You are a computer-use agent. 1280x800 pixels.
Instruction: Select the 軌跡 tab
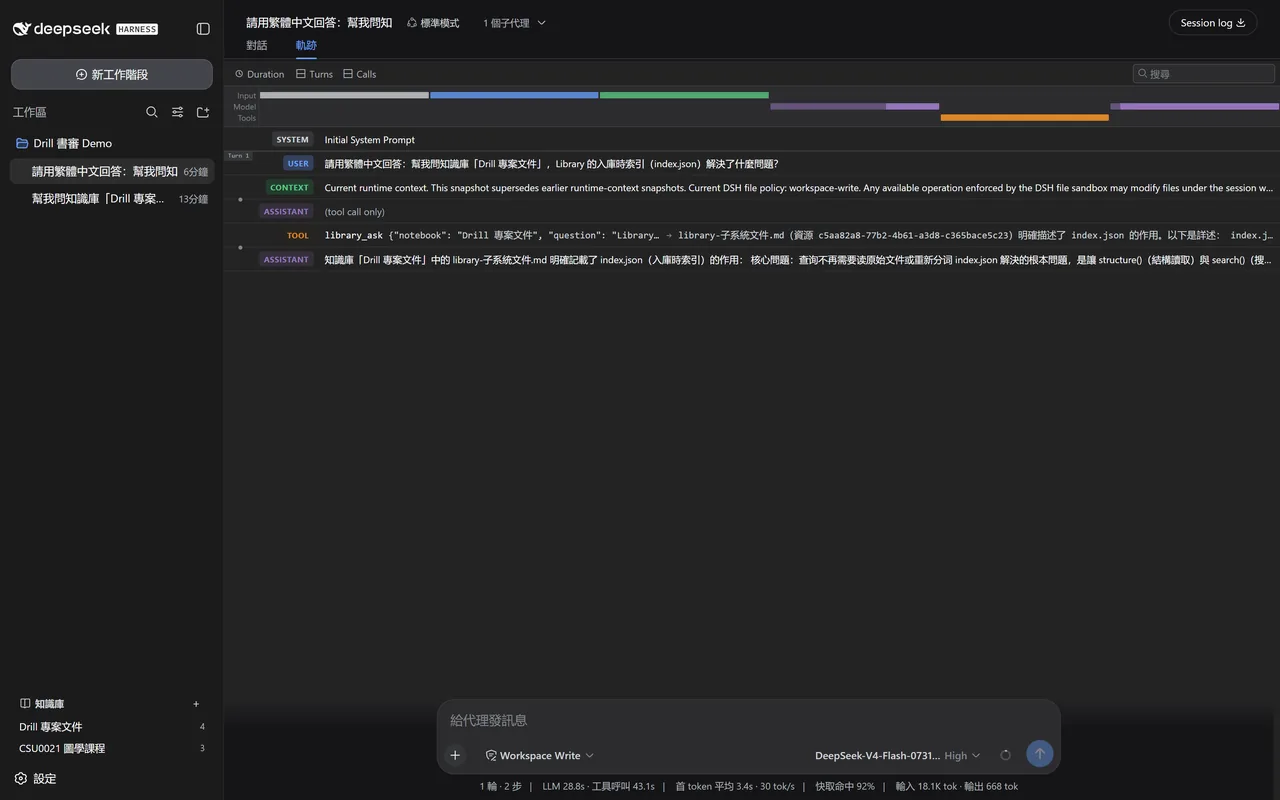(306, 45)
